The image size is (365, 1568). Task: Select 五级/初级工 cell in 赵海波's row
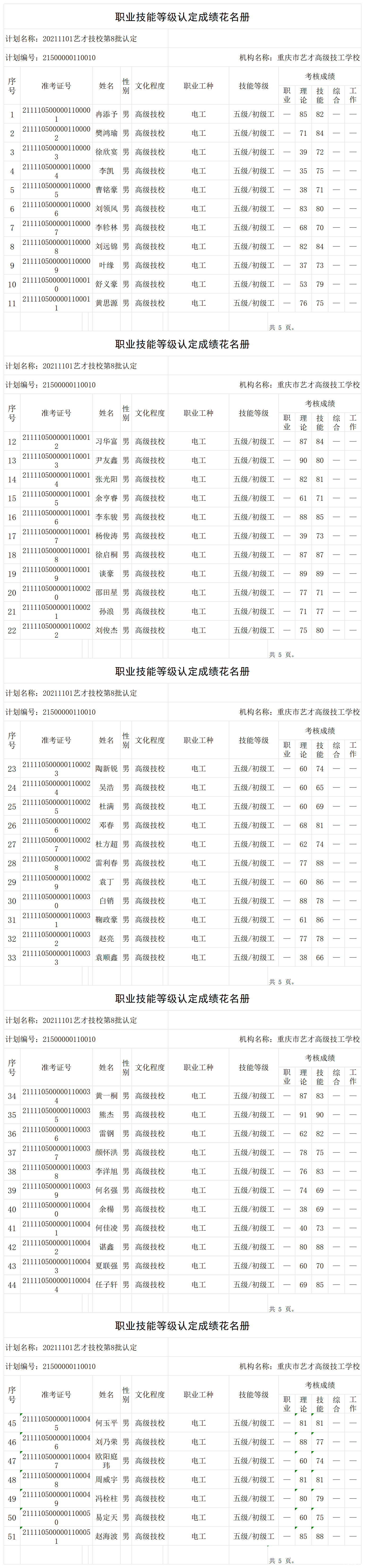pos(254,1536)
